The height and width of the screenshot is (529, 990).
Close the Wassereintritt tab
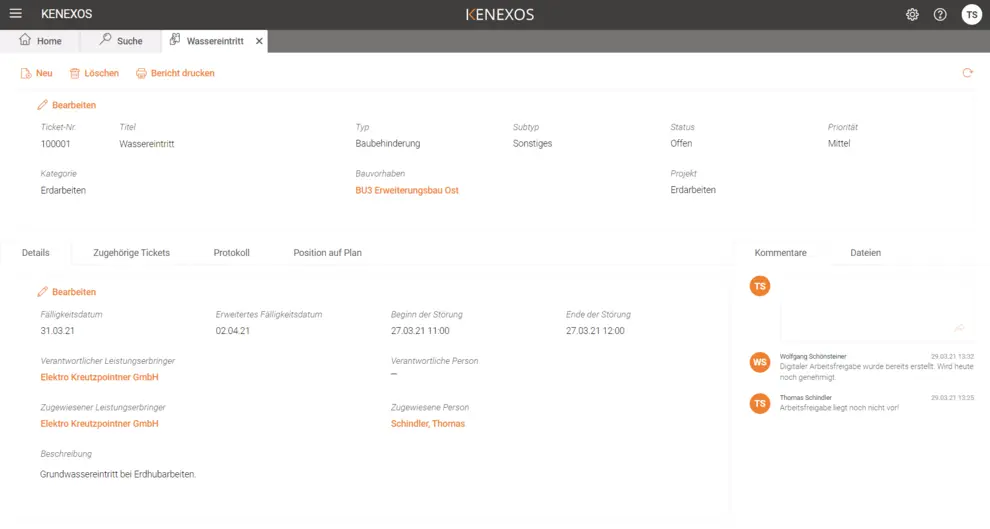coord(259,41)
